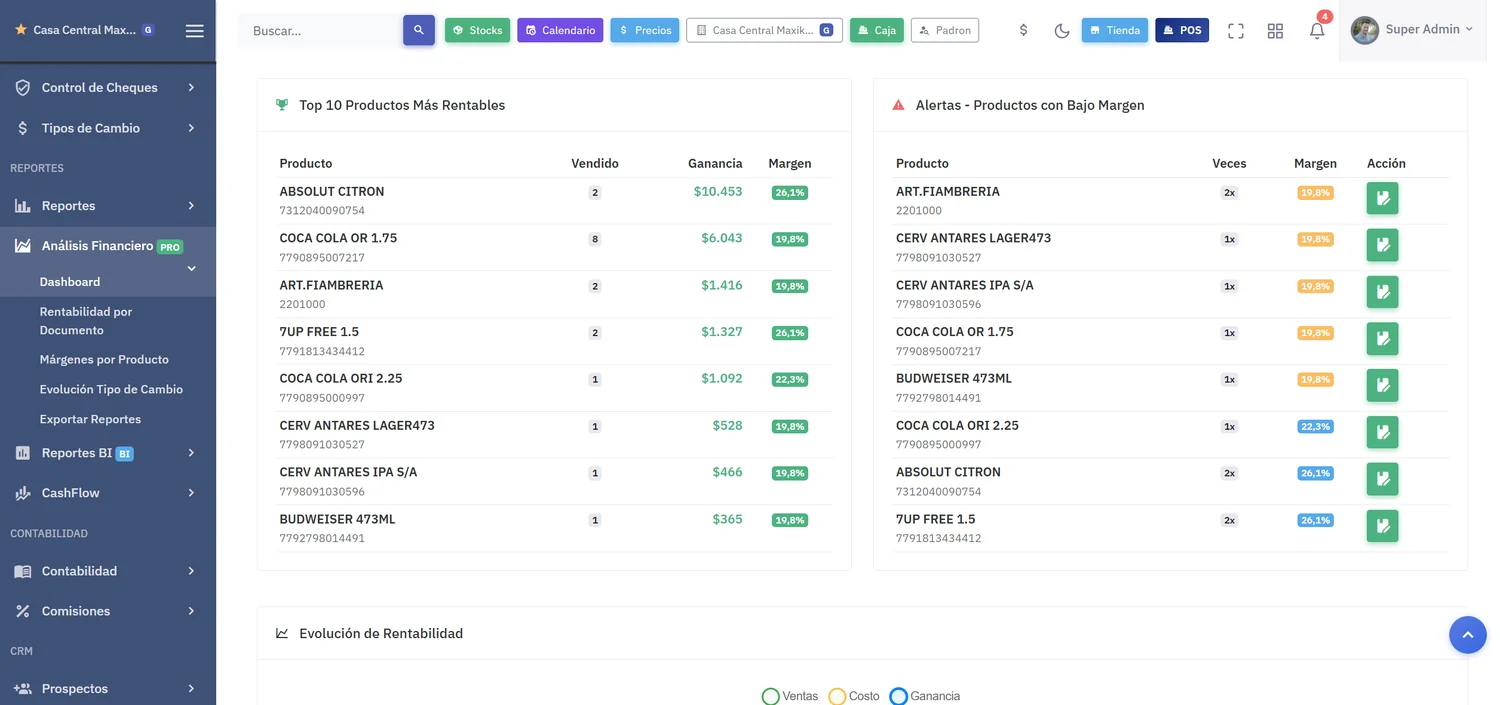Click the Prospectos people icon
The height and width of the screenshot is (705, 1500).
coord(22,689)
